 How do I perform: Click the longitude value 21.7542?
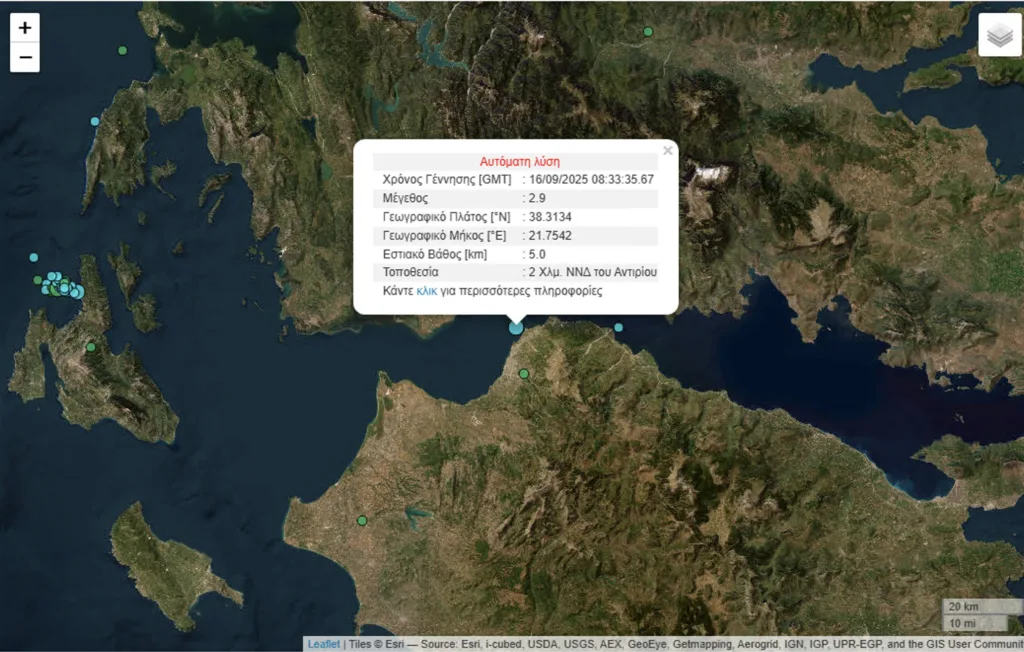(550, 235)
